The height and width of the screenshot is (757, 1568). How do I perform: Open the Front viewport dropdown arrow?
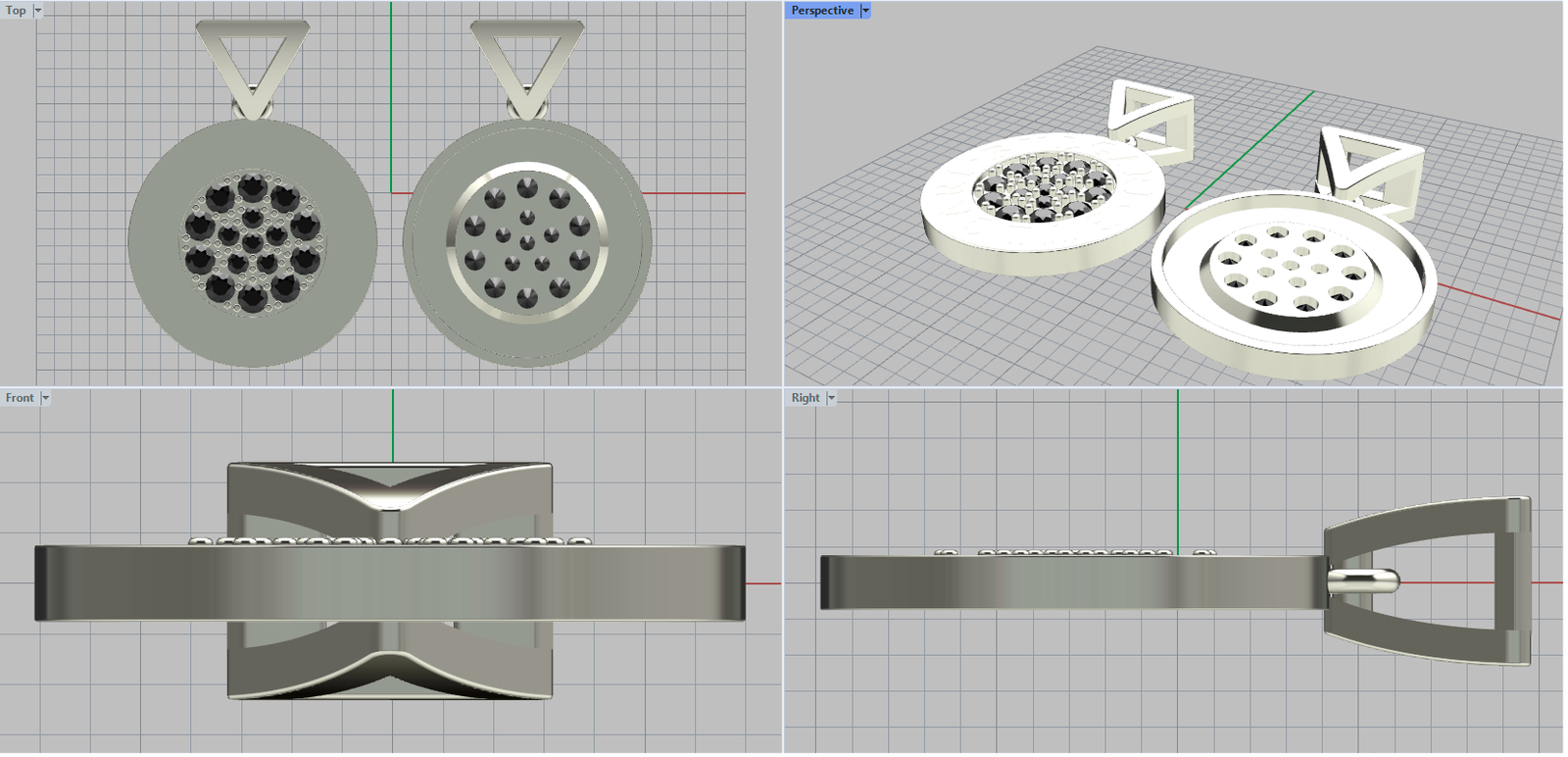[x=45, y=398]
